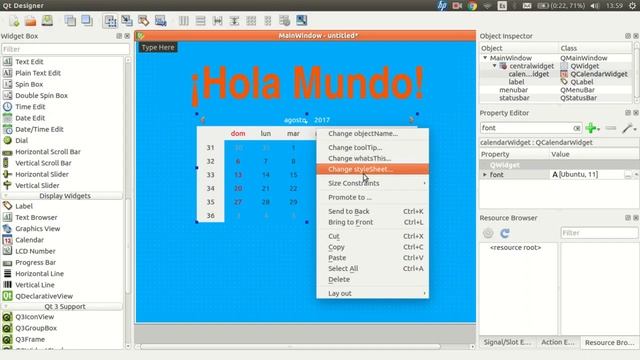
Task: Click the Send to Back toolbar icon
Action: coord(70,20)
